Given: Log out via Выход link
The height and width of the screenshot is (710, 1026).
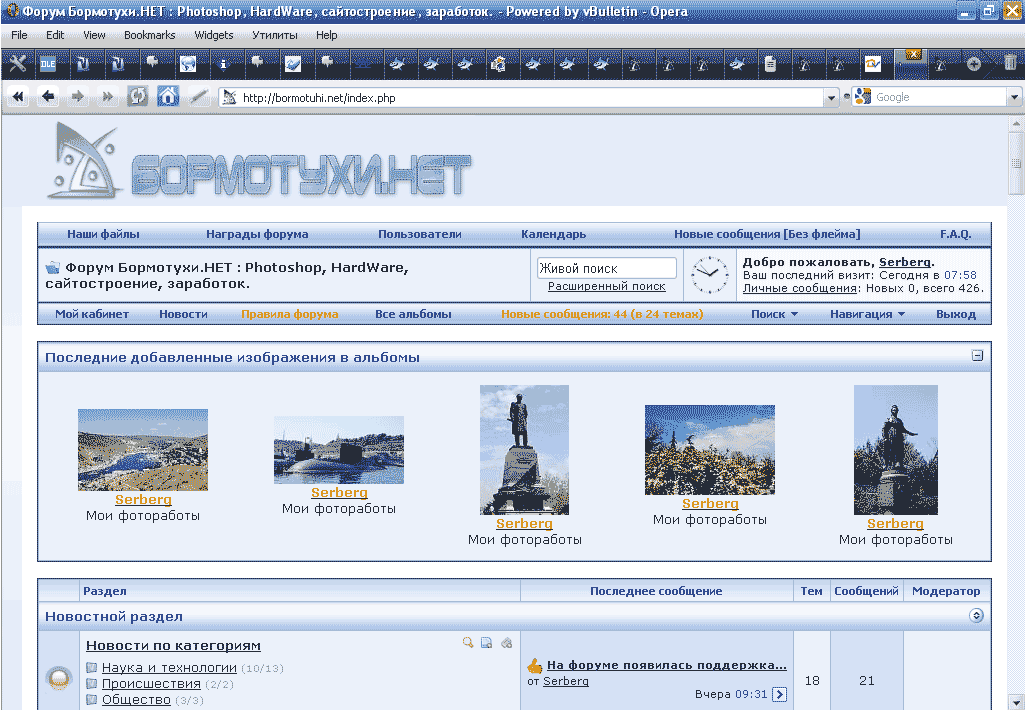Looking at the screenshot, I should tap(955, 314).
